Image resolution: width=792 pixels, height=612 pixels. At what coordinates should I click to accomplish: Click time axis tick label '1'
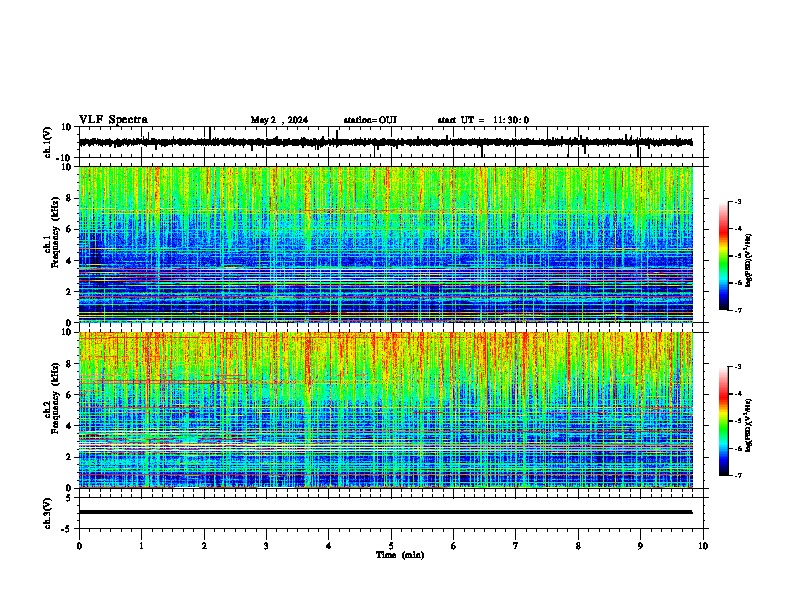[141, 546]
